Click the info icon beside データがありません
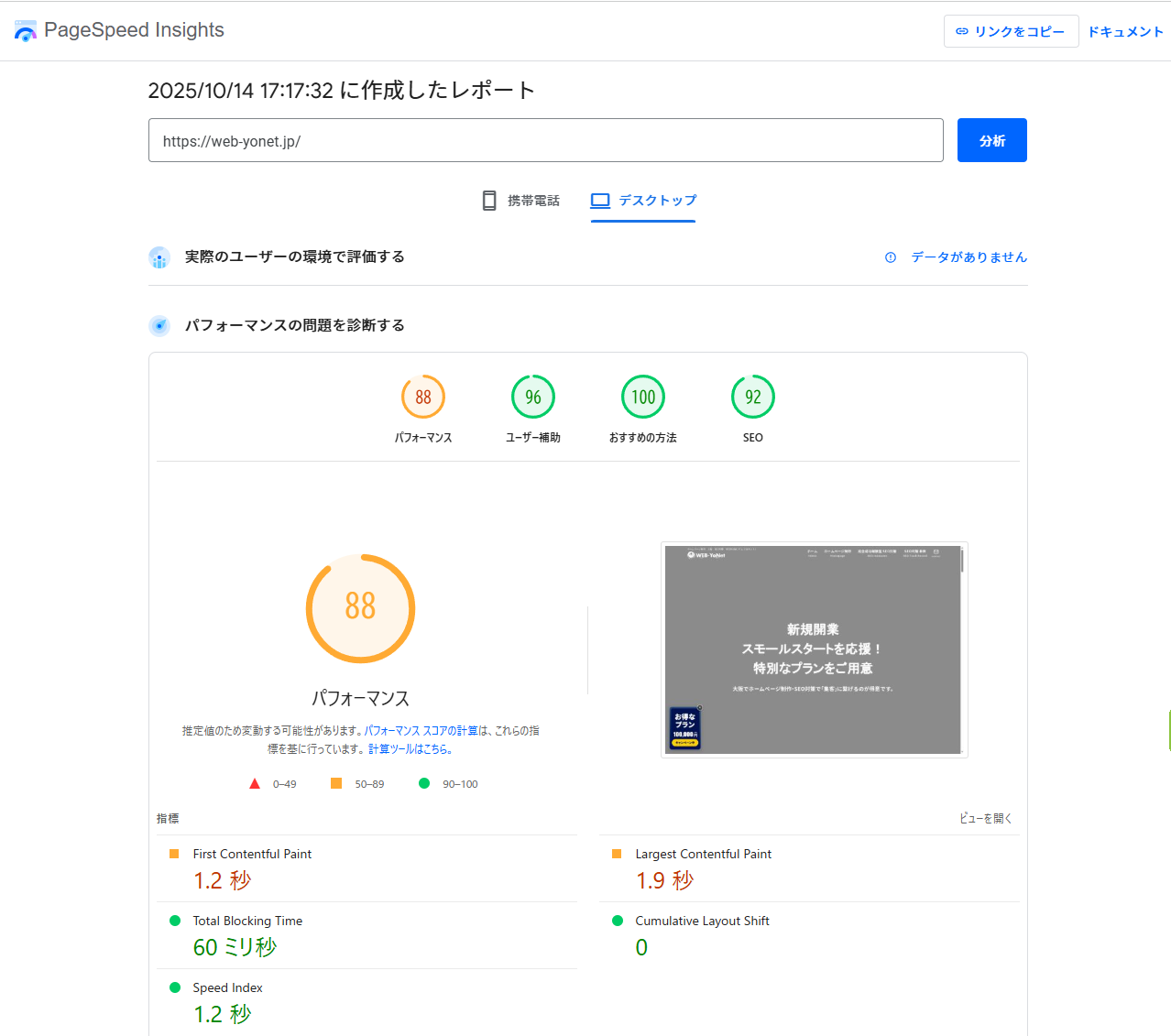 coord(890,257)
